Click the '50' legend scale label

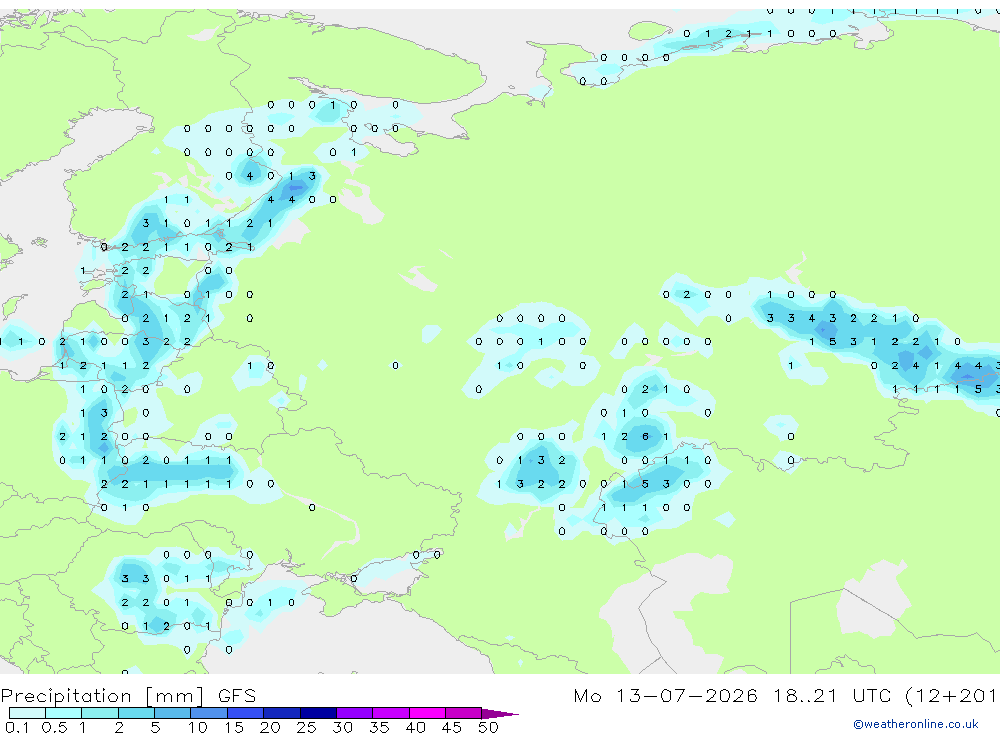click(x=489, y=727)
